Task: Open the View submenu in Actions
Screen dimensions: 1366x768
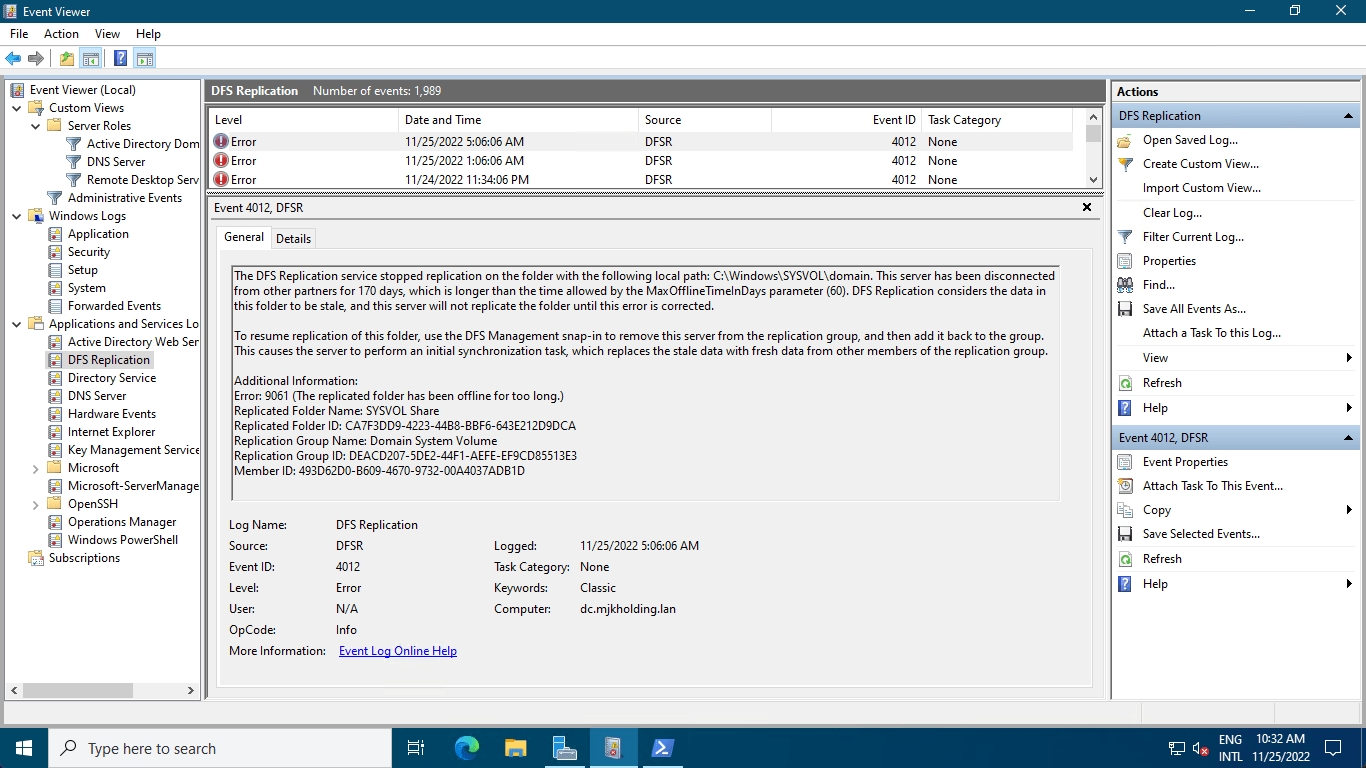Action: tap(1235, 358)
